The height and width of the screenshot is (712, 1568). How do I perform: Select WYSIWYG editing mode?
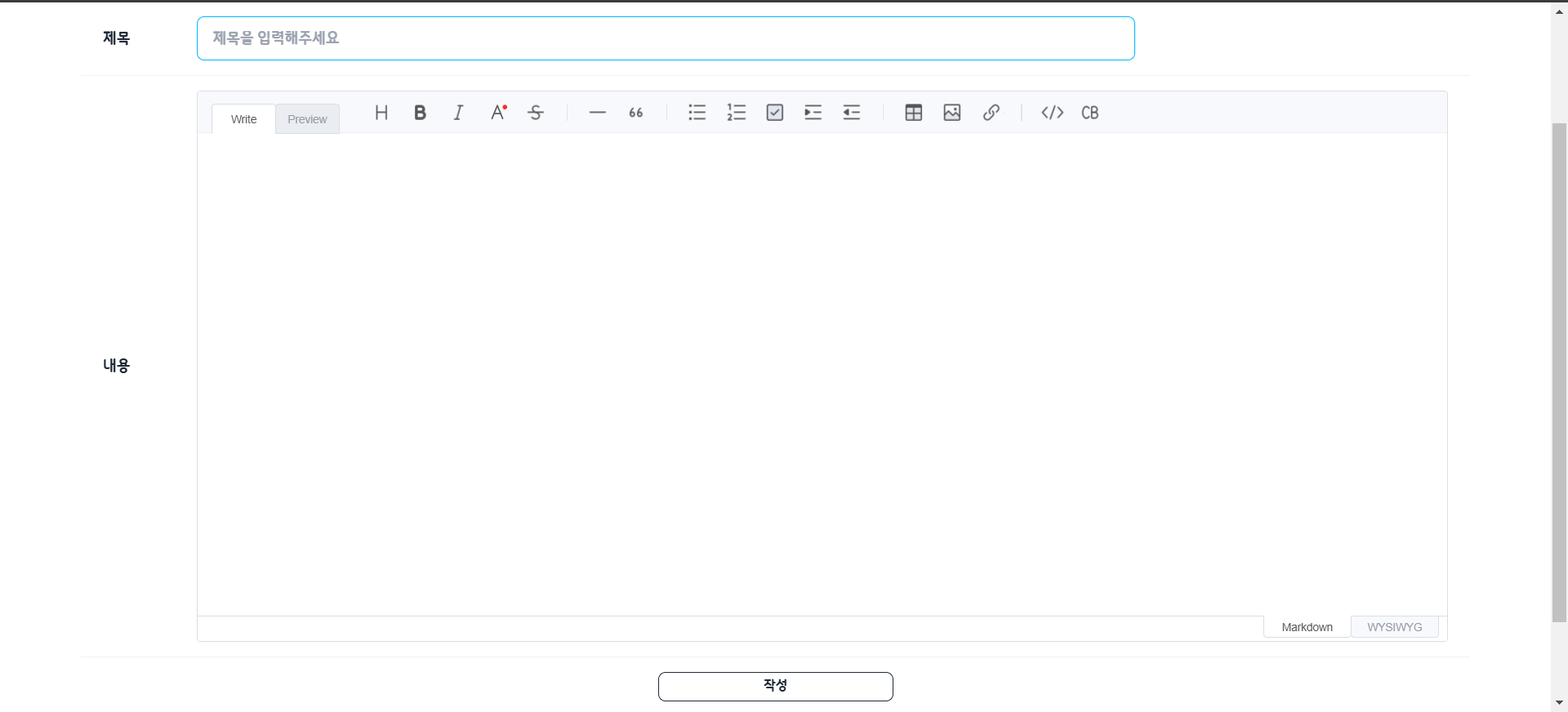pos(1395,627)
